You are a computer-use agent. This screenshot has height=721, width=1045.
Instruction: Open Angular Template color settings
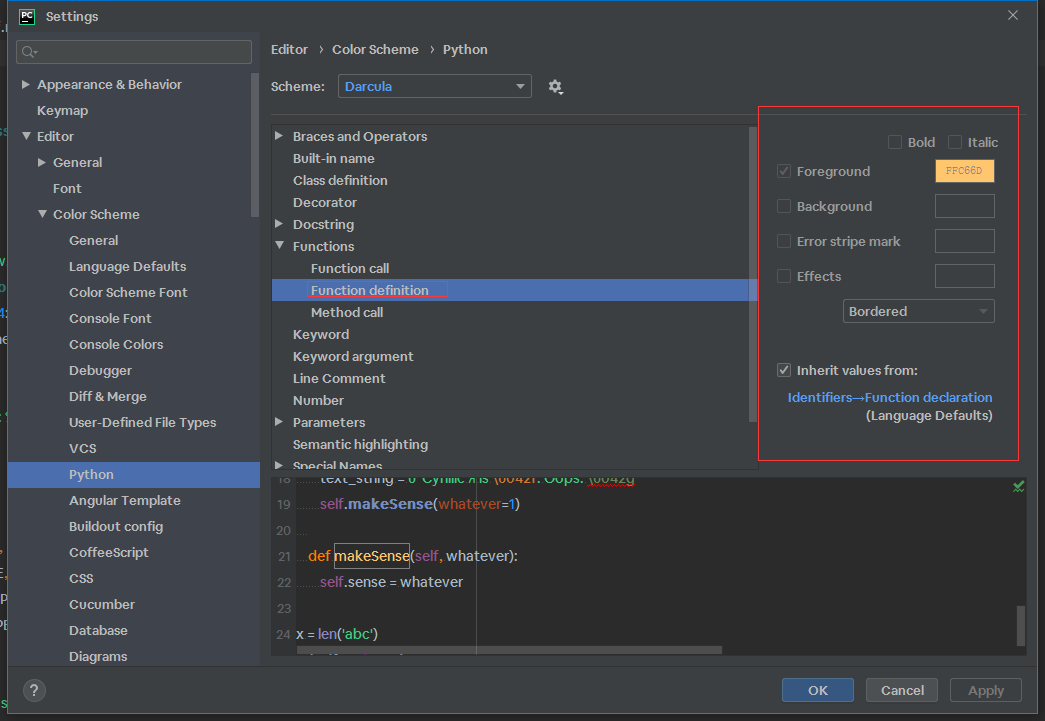coord(125,500)
